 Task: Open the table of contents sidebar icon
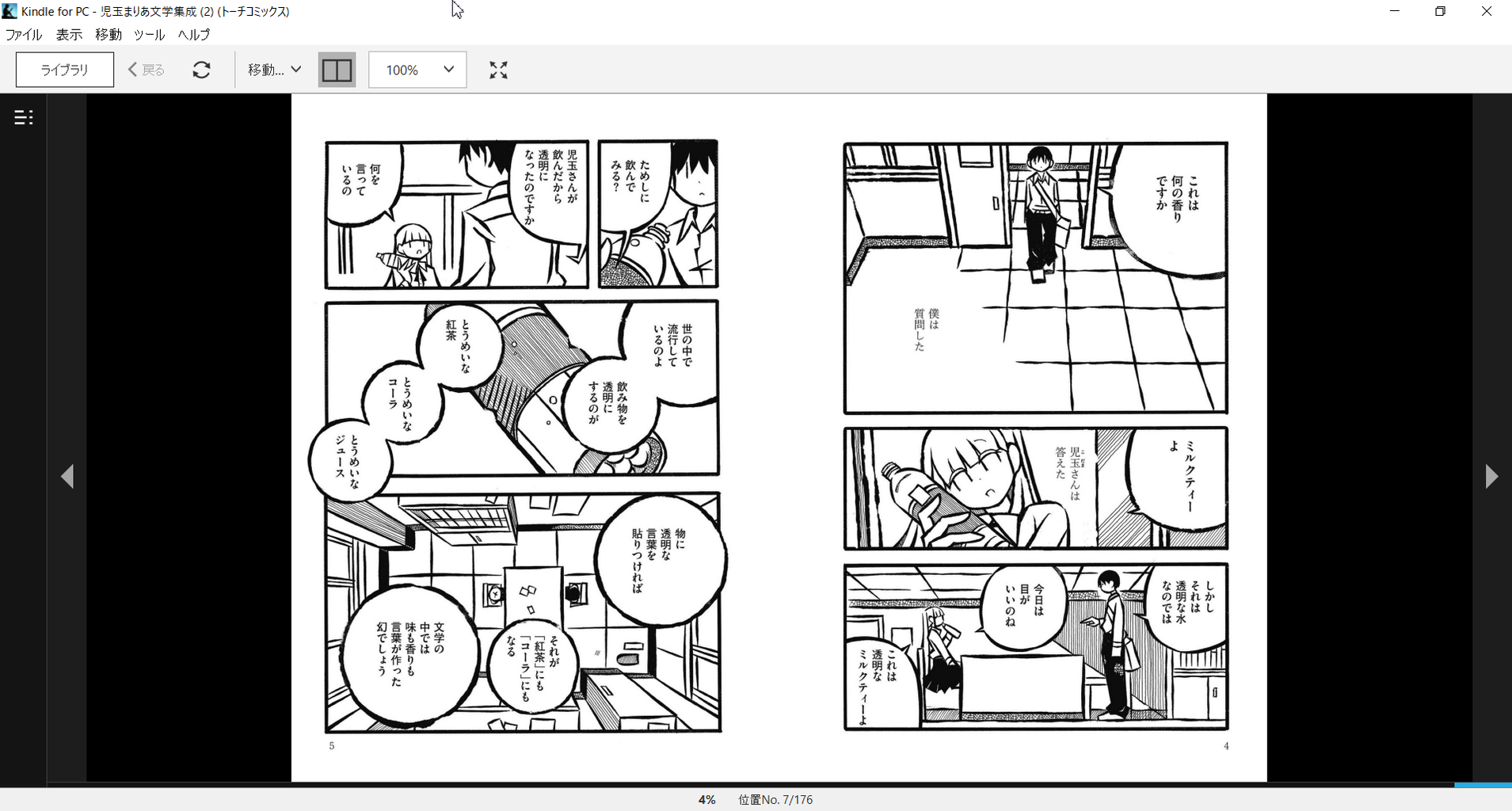[x=24, y=117]
